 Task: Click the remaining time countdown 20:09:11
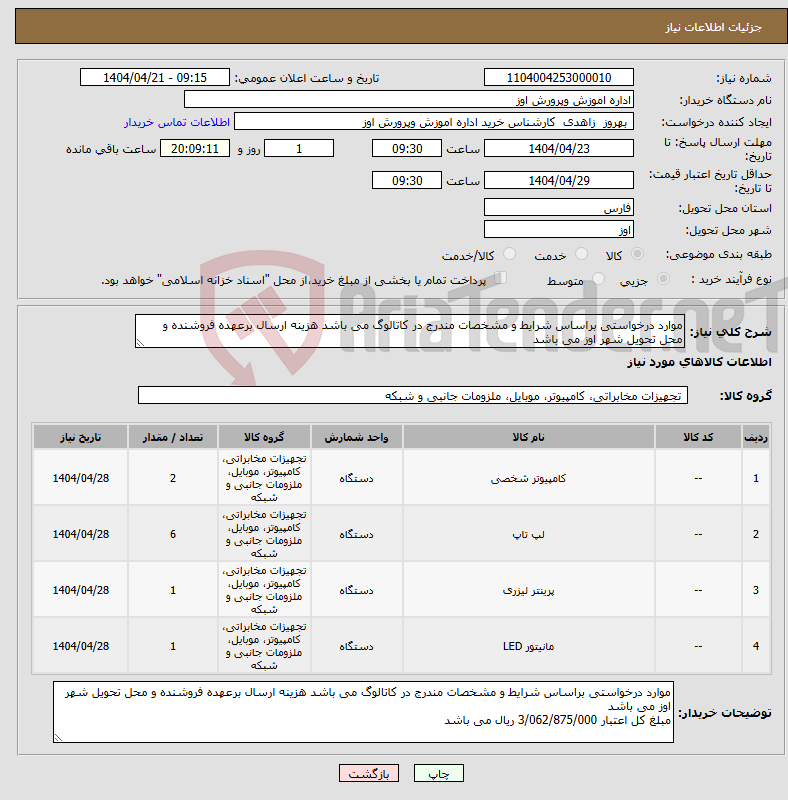[195, 148]
